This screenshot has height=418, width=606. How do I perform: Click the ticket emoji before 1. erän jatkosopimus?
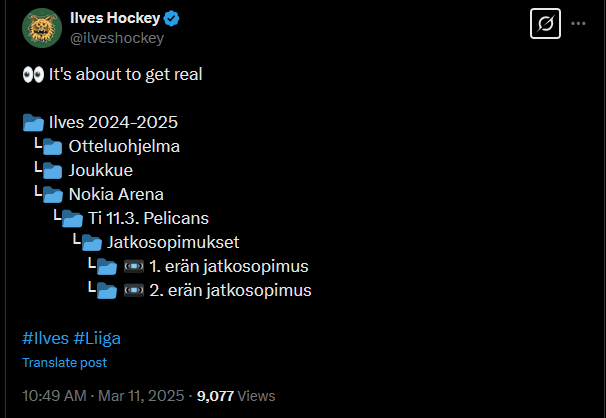(x=134, y=266)
